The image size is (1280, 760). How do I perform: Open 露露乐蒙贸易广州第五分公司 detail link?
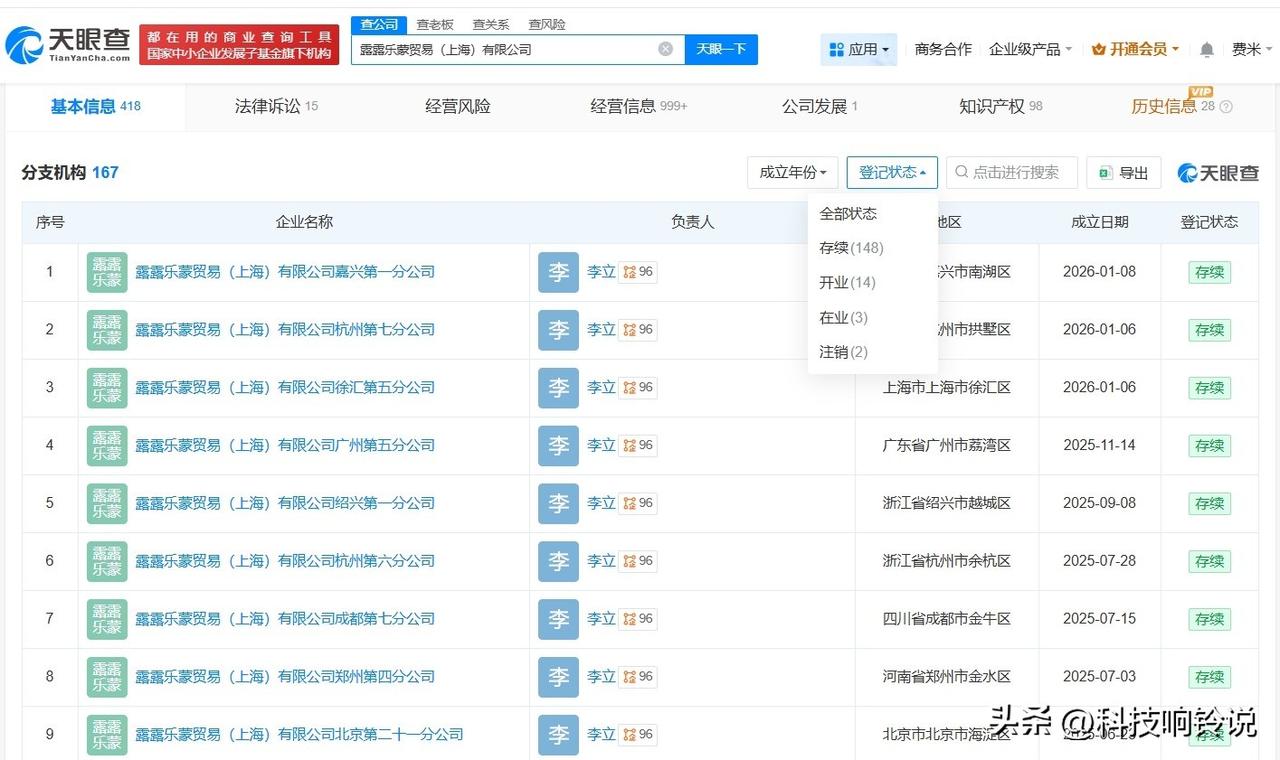[x=309, y=445]
